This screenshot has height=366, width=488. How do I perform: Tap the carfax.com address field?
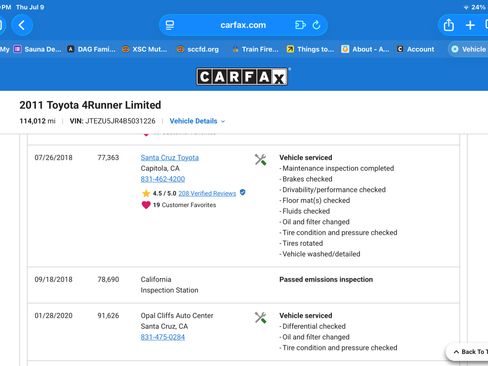tap(243, 25)
